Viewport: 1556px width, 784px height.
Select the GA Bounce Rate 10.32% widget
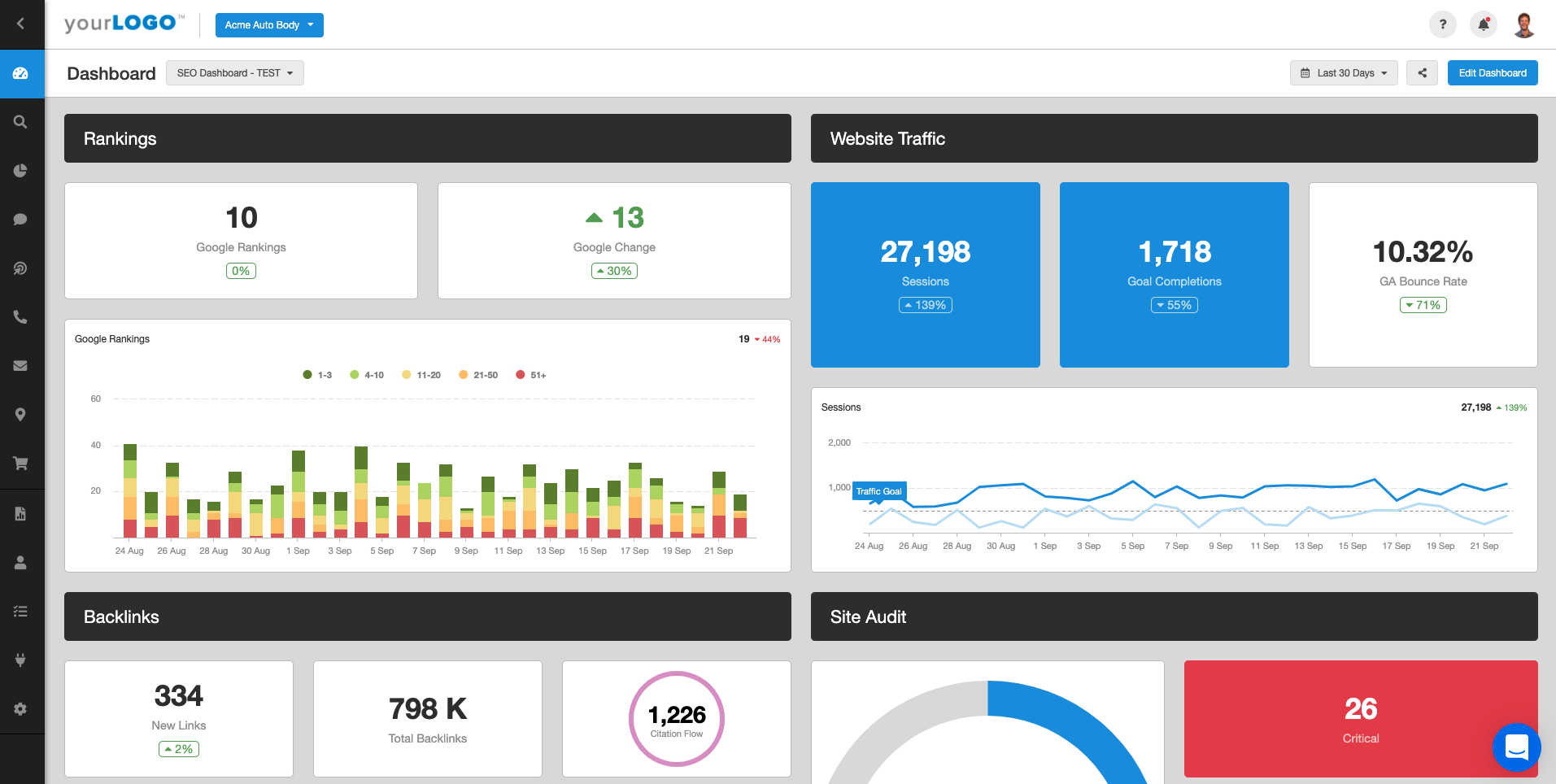[x=1423, y=275]
